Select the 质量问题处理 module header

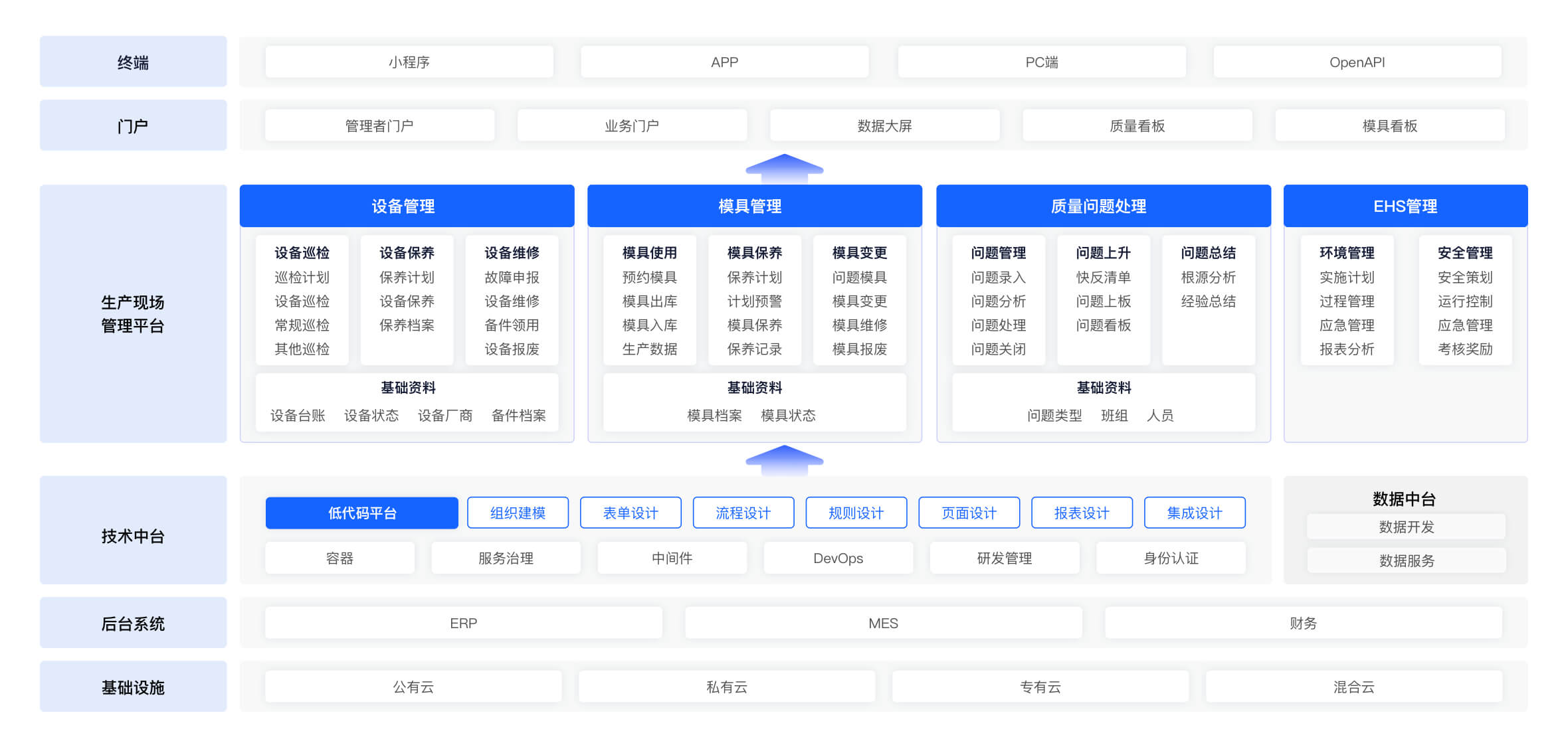[x=1103, y=206]
